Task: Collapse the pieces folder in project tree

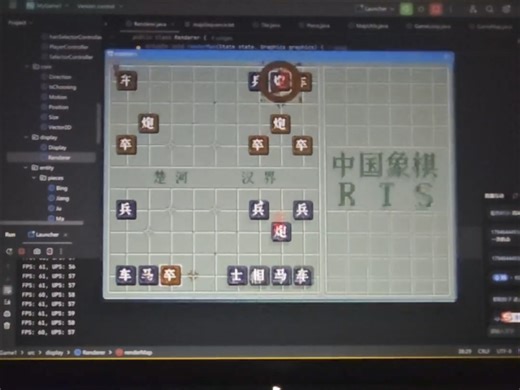Action: coord(34,178)
